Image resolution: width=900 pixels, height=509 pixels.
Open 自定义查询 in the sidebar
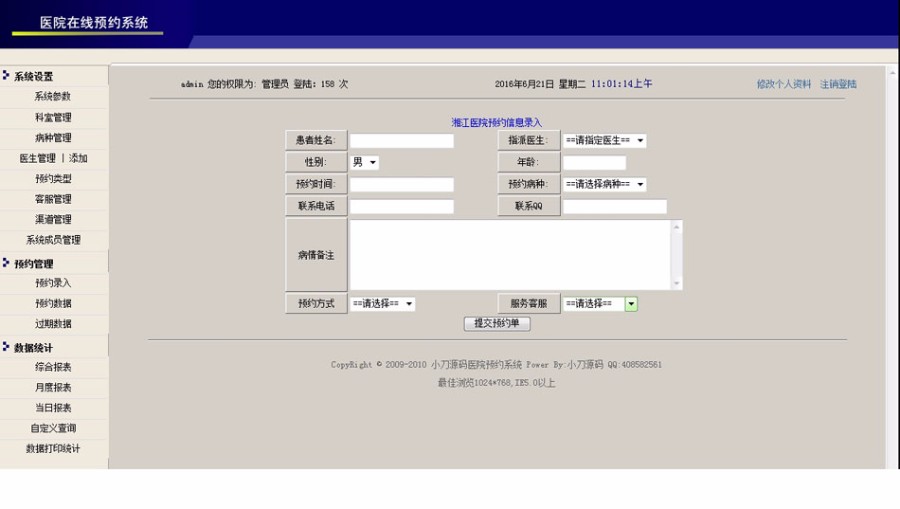coord(53,428)
